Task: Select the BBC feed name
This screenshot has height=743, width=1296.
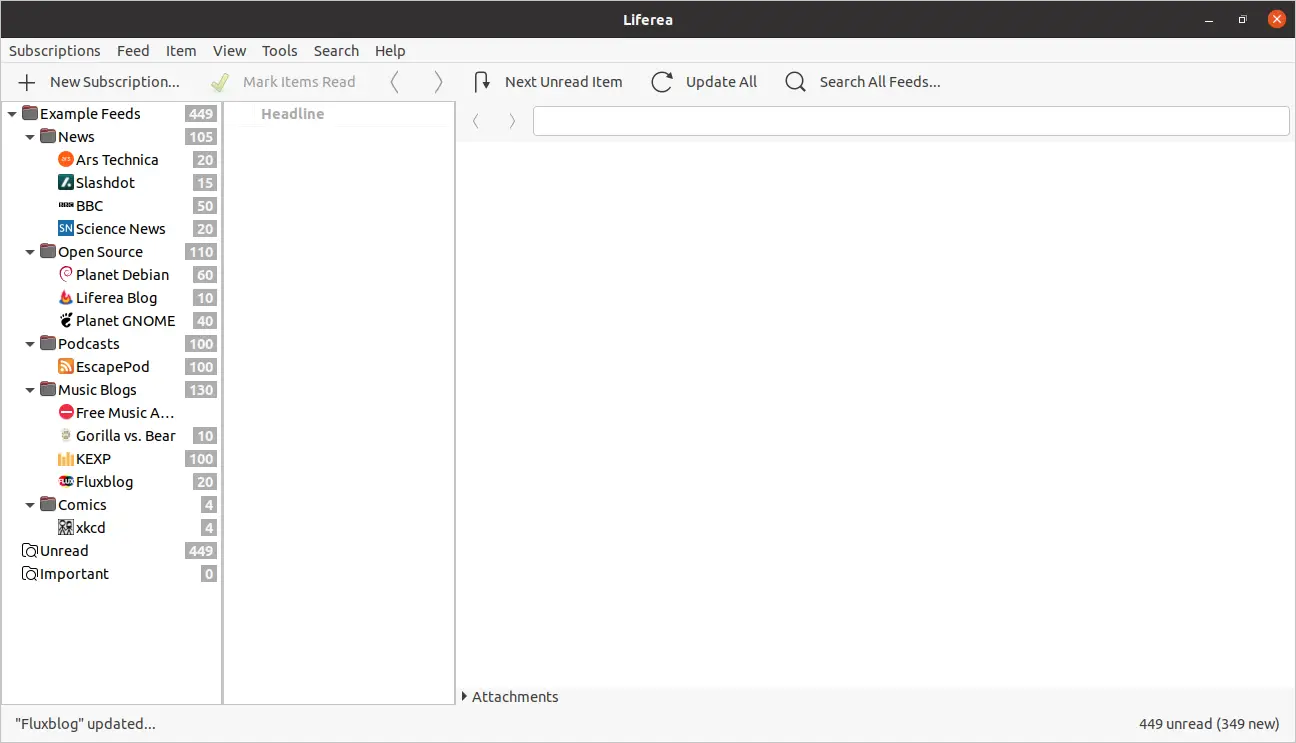Action: pos(89,206)
